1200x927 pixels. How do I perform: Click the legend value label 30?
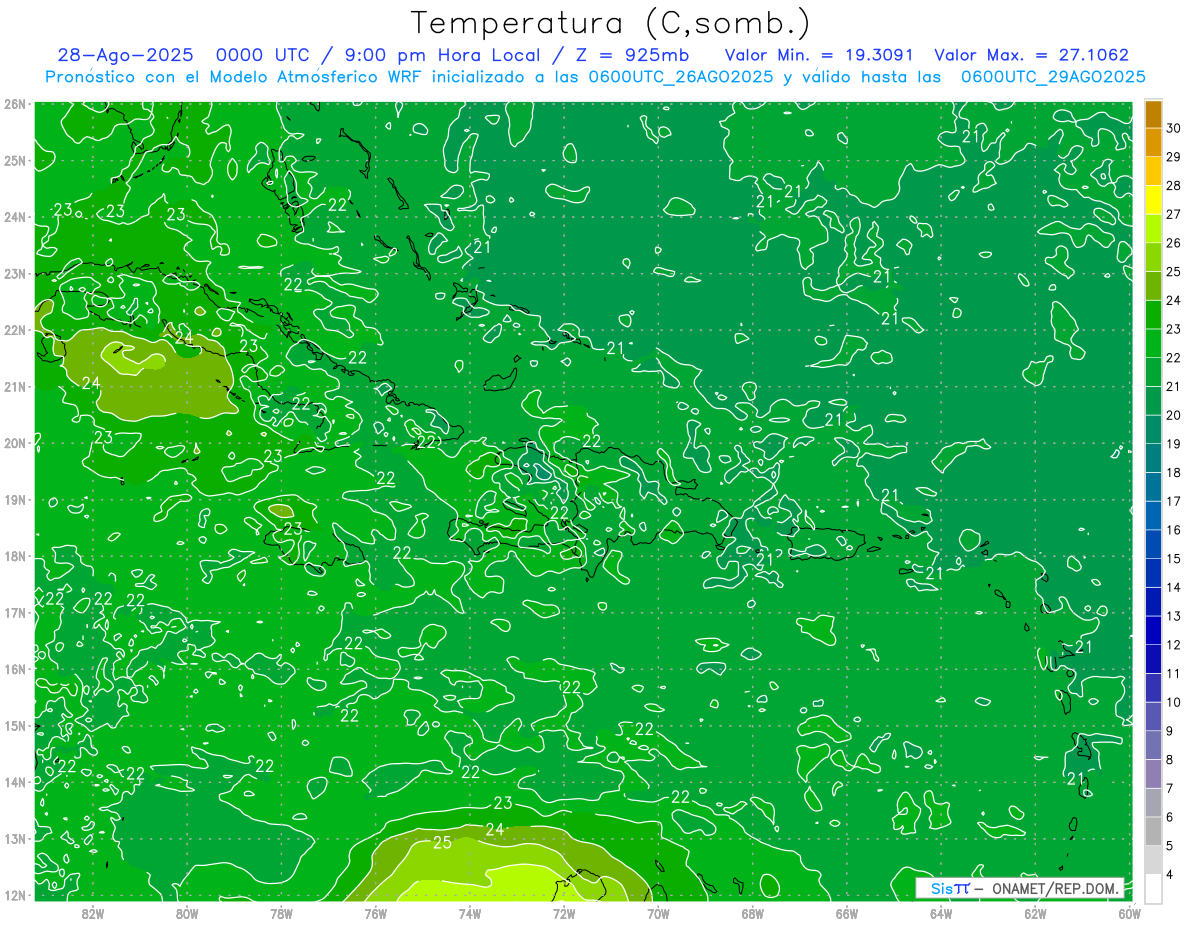[x=1173, y=128]
